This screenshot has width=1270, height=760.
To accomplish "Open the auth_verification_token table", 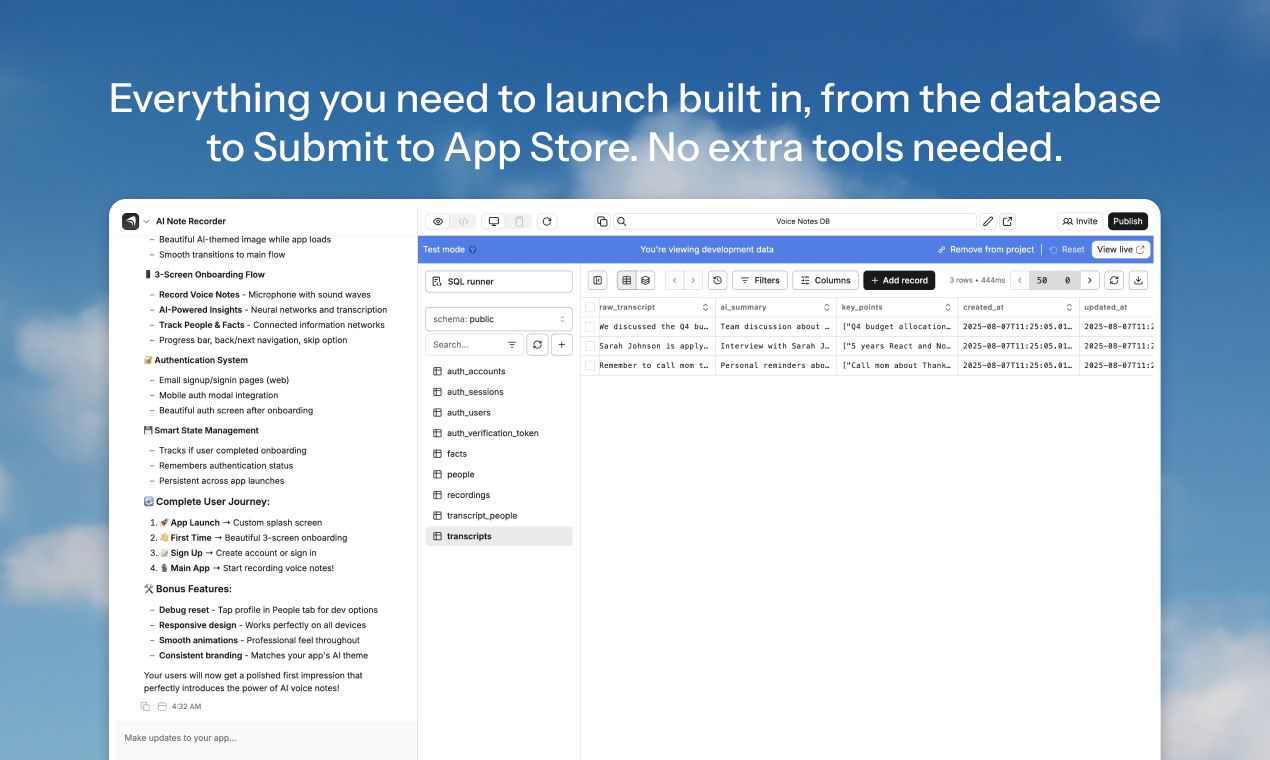I will (499, 433).
